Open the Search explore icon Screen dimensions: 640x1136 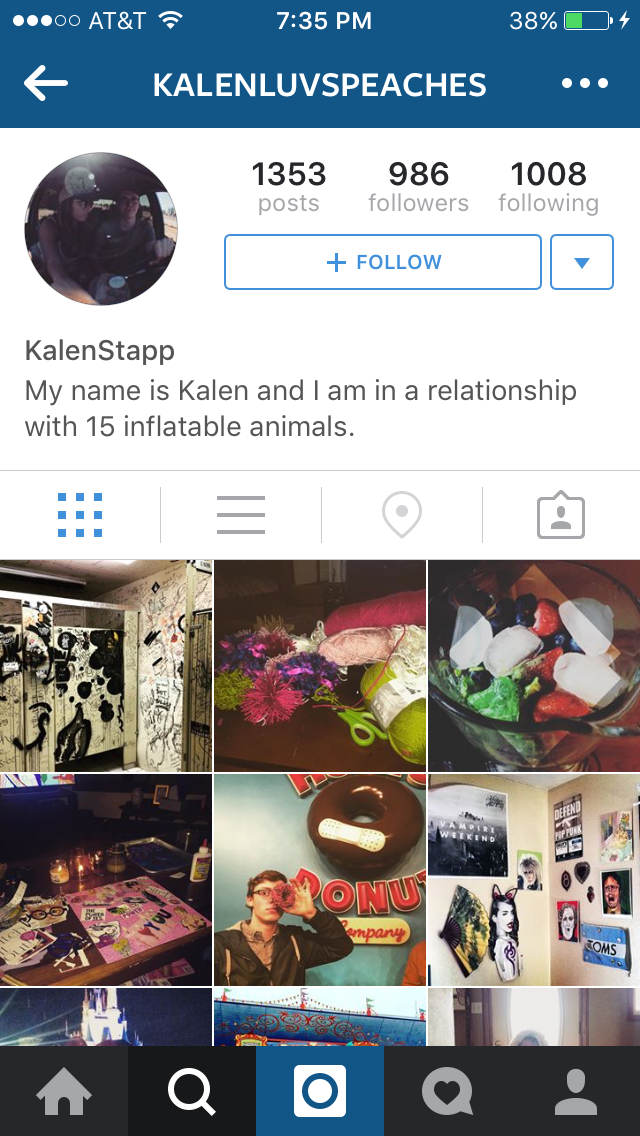pos(192,1091)
